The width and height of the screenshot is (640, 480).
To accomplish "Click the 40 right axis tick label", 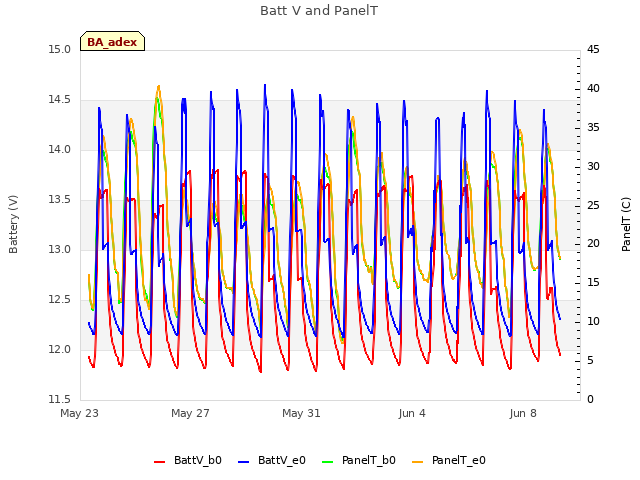I will pyautogui.click(x=593, y=89).
